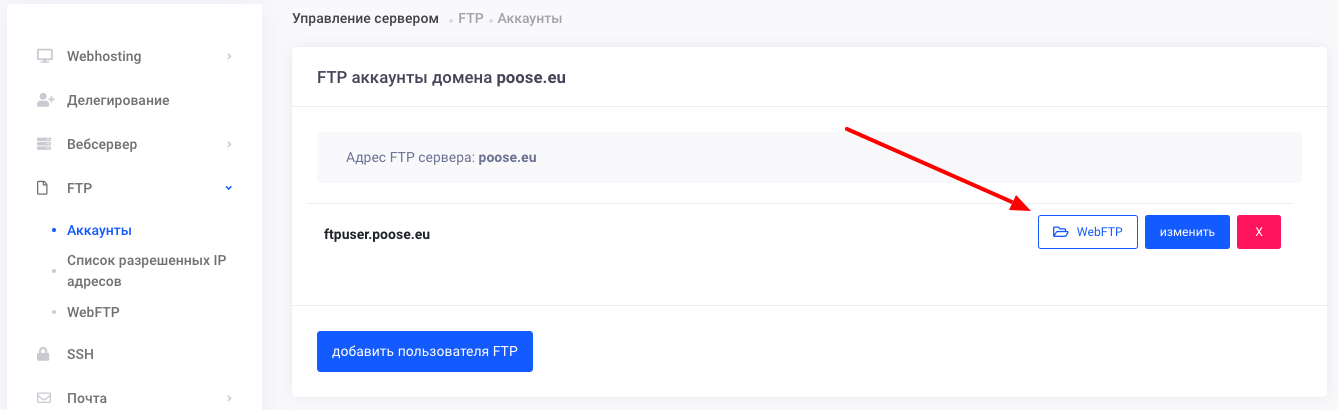Expand the Почта submenu chevron

[x=229, y=398]
